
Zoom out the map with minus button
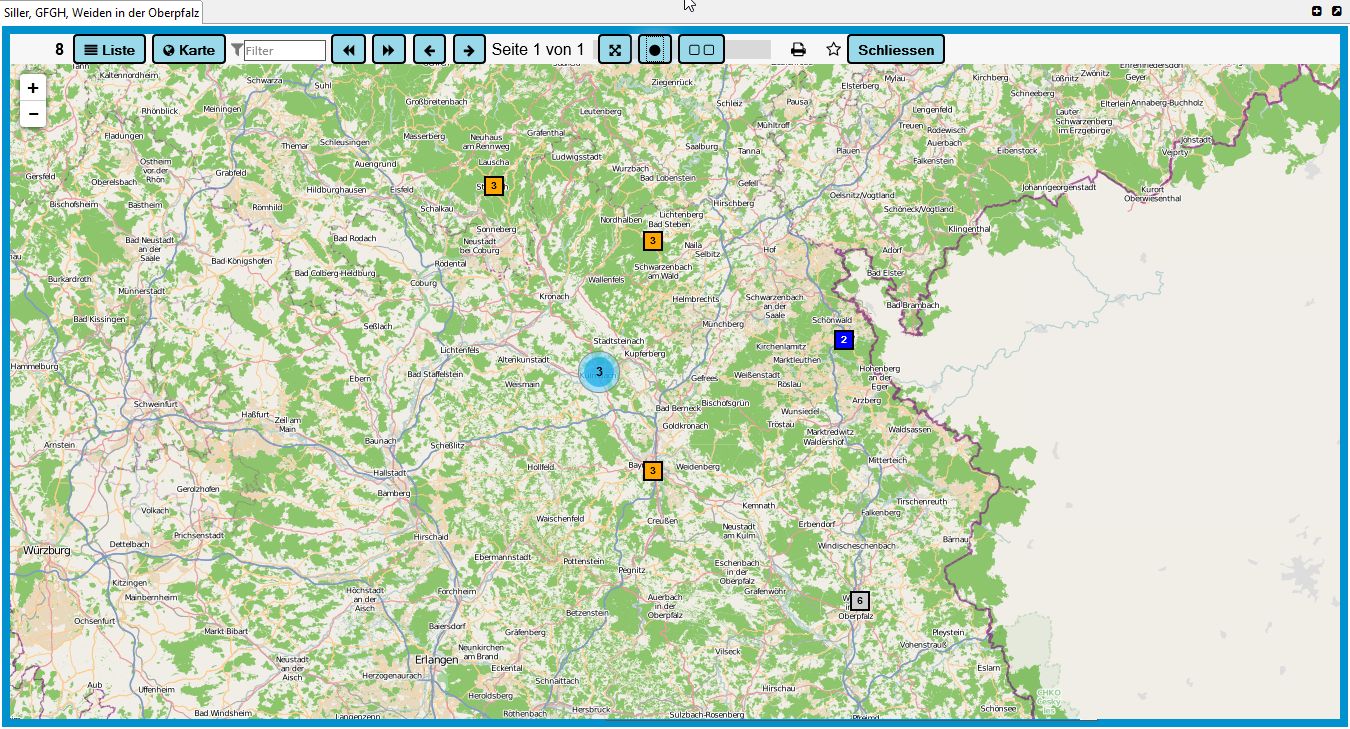click(33, 113)
